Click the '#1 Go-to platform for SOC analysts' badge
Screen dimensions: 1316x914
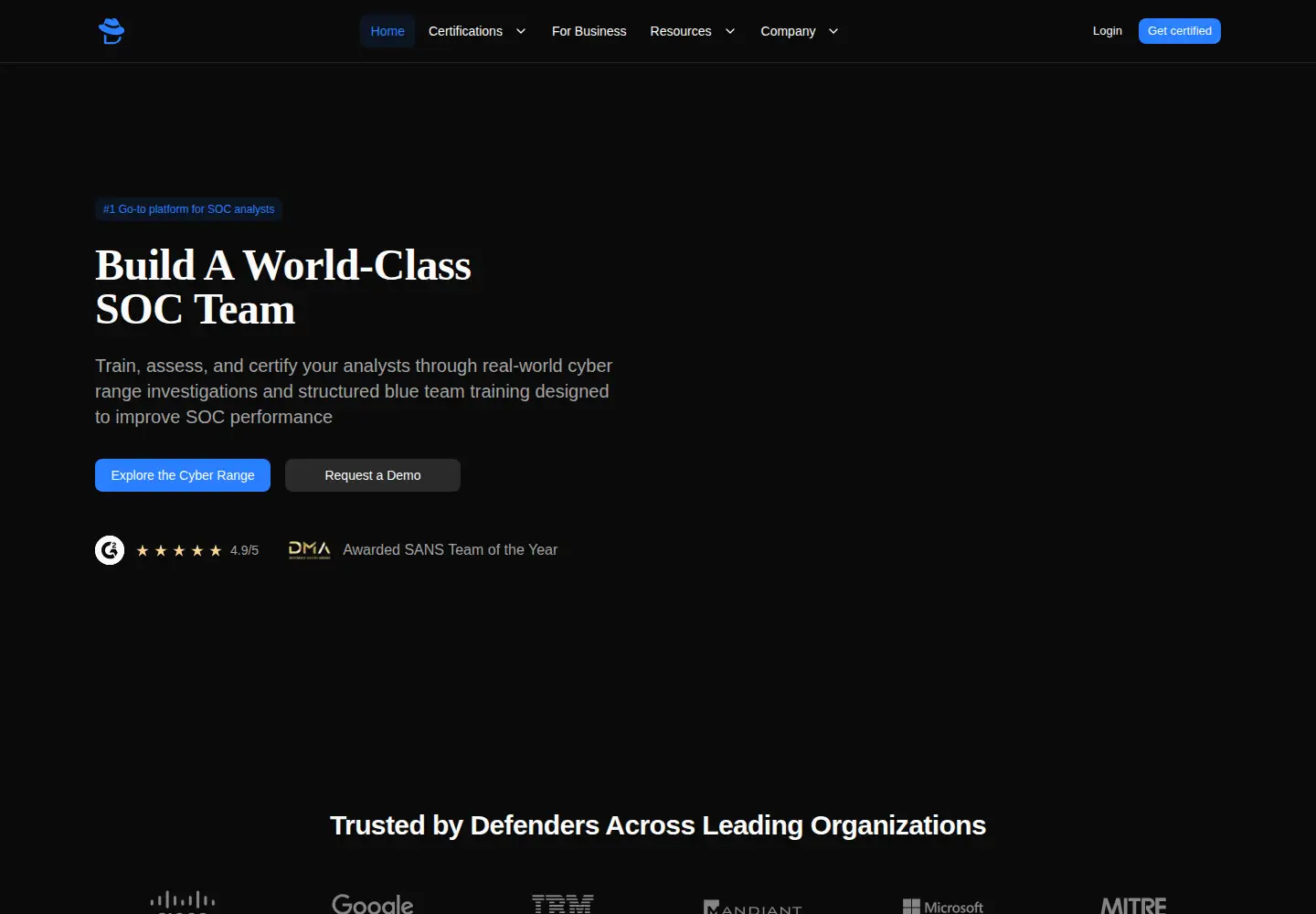click(x=188, y=209)
